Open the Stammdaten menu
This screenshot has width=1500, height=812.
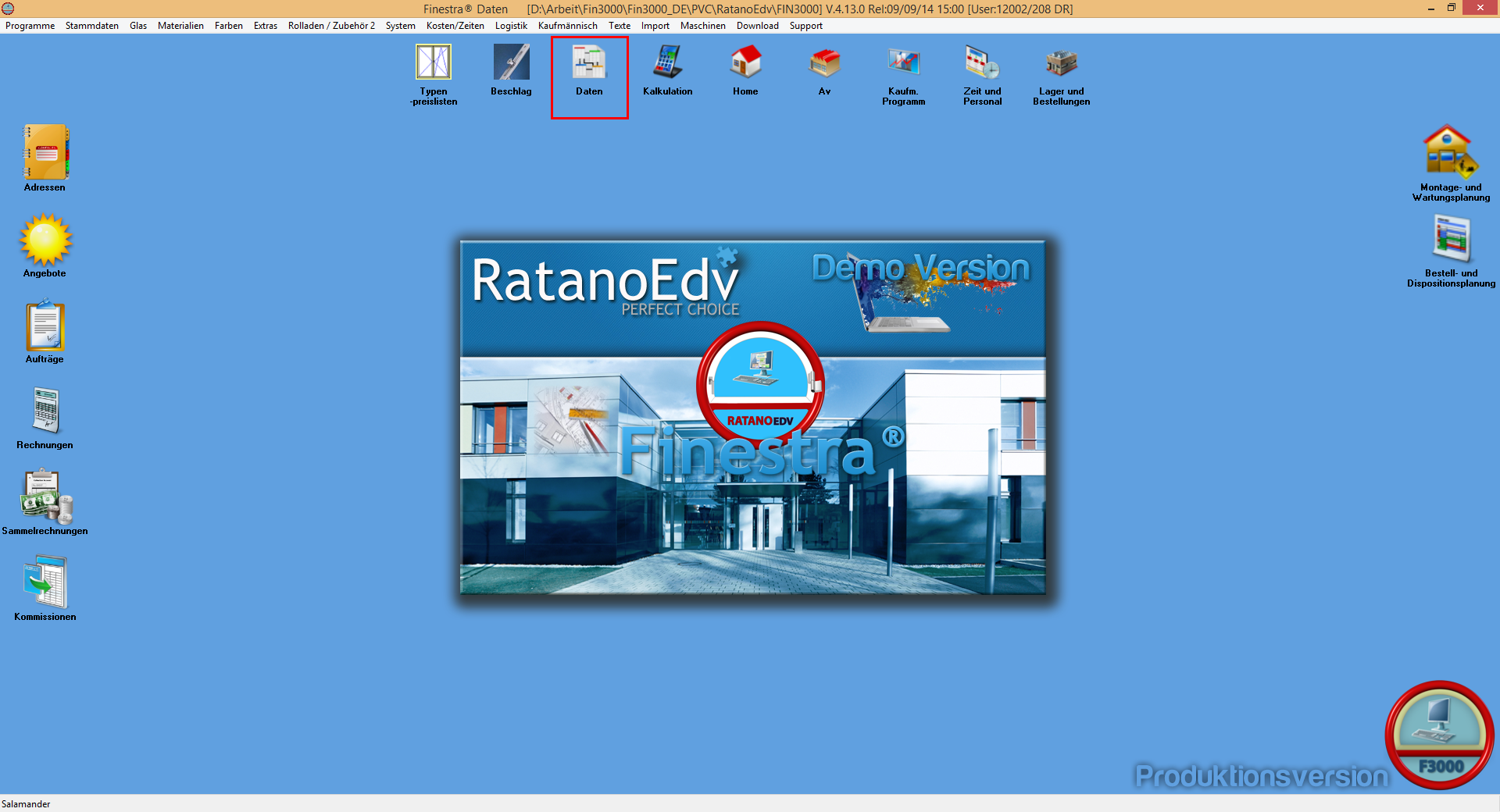[x=92, y=26]
